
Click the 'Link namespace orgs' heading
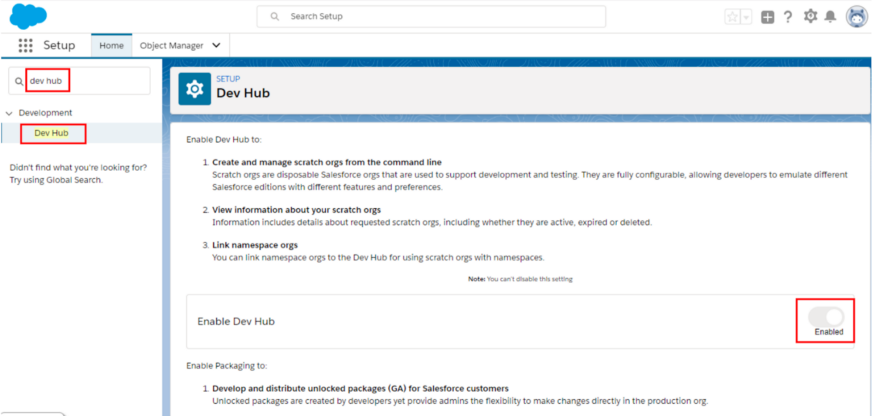[x=255, y=245]
